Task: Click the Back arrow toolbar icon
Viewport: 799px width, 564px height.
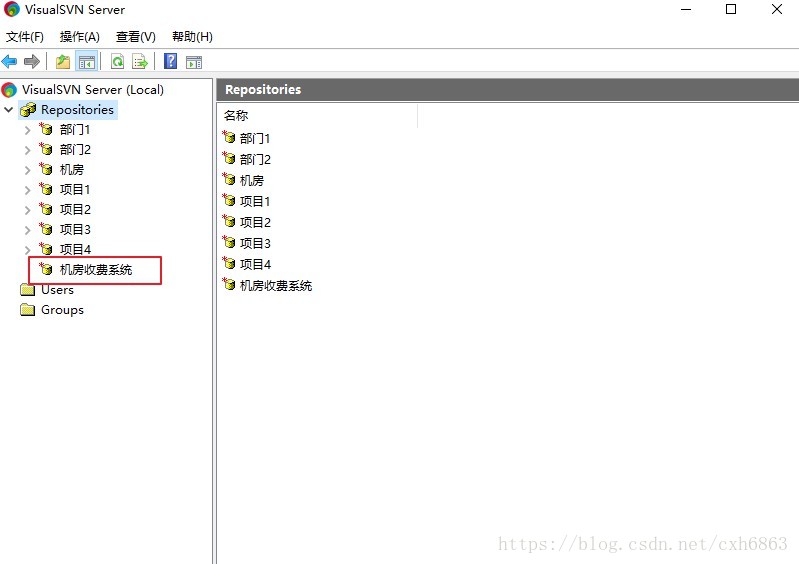Action: pos(9,62)
